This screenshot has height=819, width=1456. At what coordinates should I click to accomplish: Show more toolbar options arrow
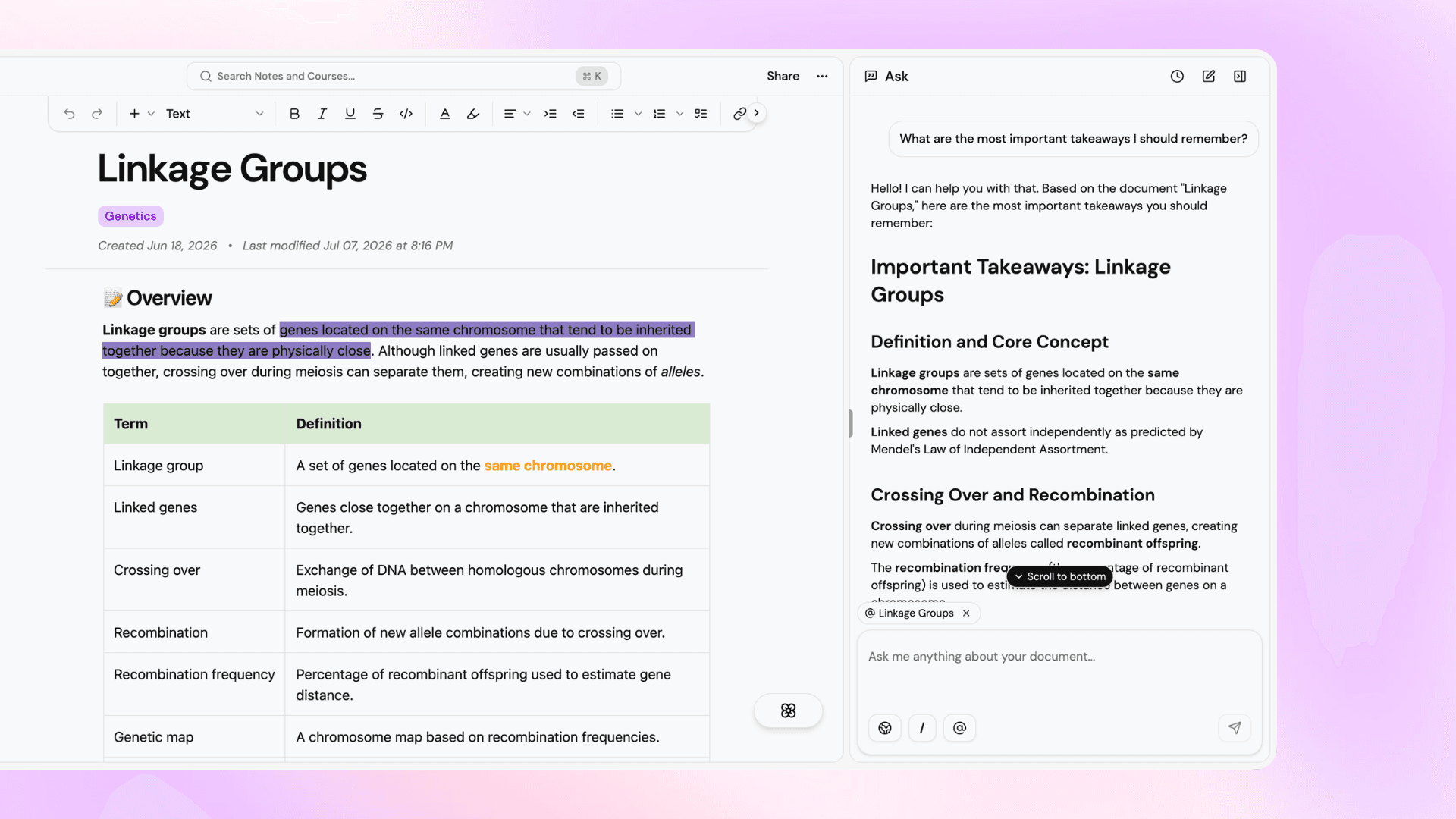click(x=757, y=113)
